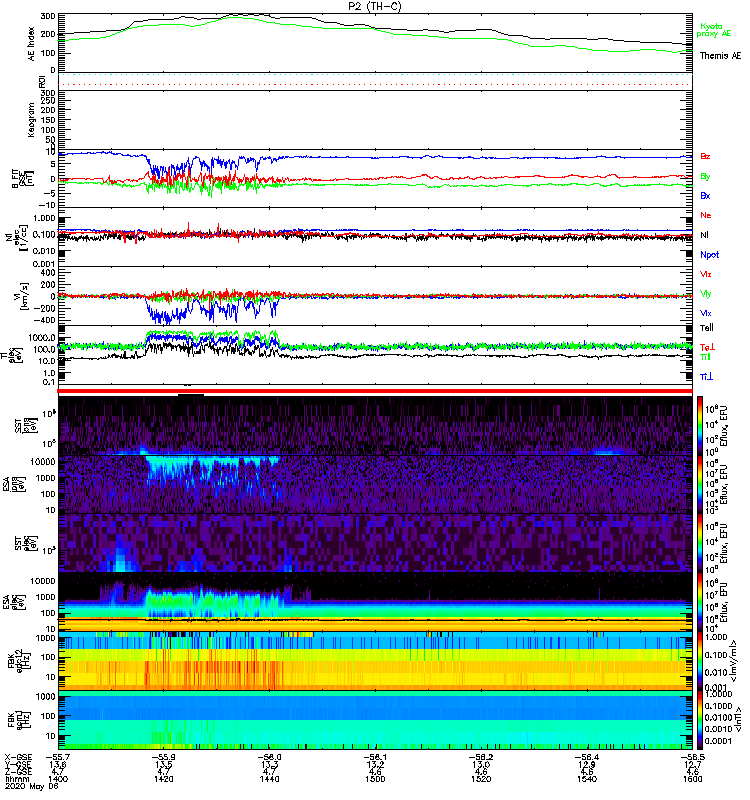
Task: Click the 1400 time tick label
Action: point(58,779)
